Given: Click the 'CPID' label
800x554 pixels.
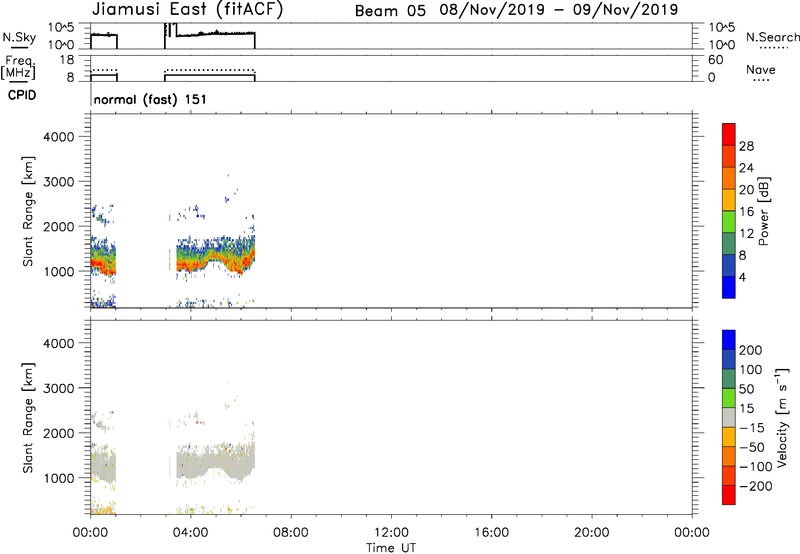Looking at the screenshot, I should point(22,95).
